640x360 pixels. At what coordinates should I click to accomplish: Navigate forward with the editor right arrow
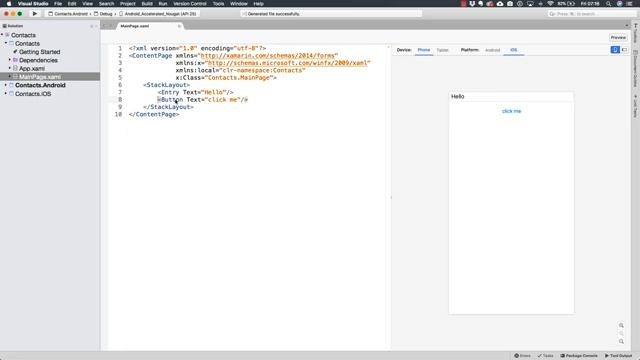click(110, 26)
